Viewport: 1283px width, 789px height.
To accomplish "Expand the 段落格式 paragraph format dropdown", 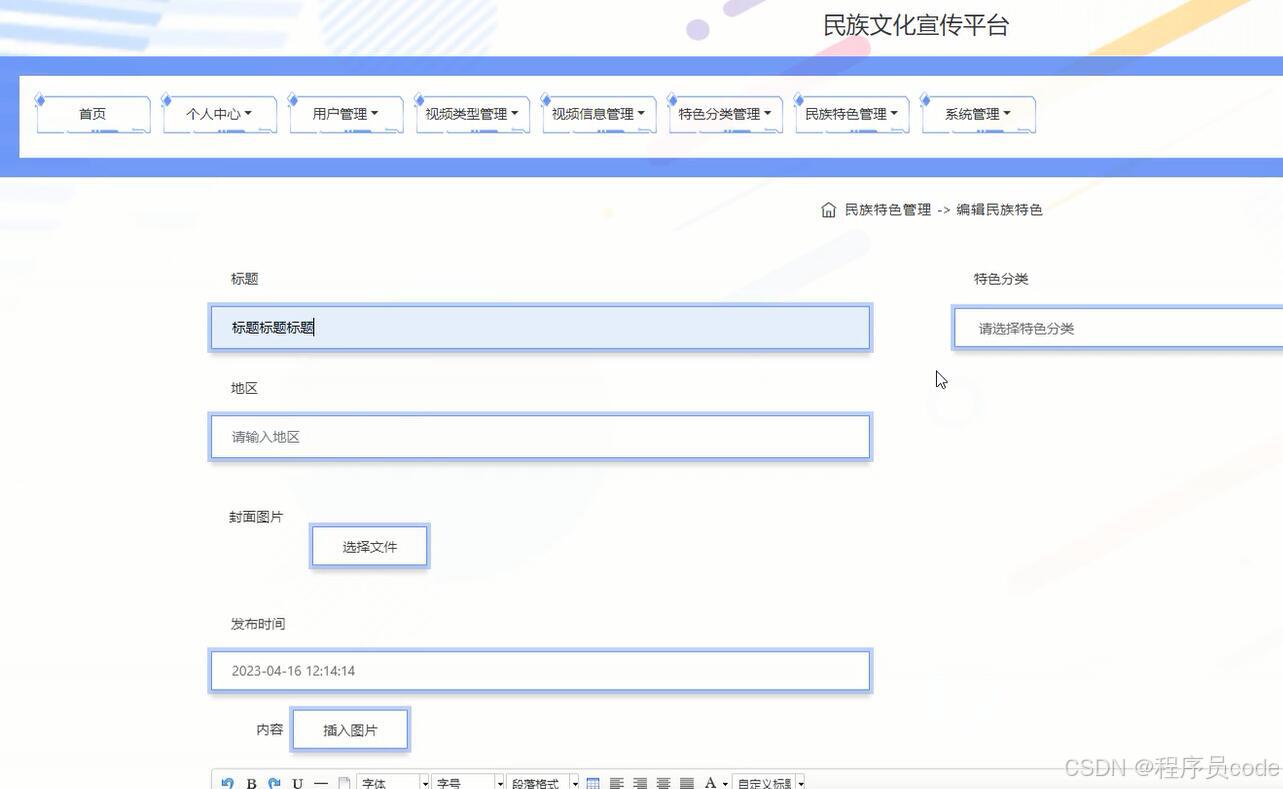I will coord(543,783).
